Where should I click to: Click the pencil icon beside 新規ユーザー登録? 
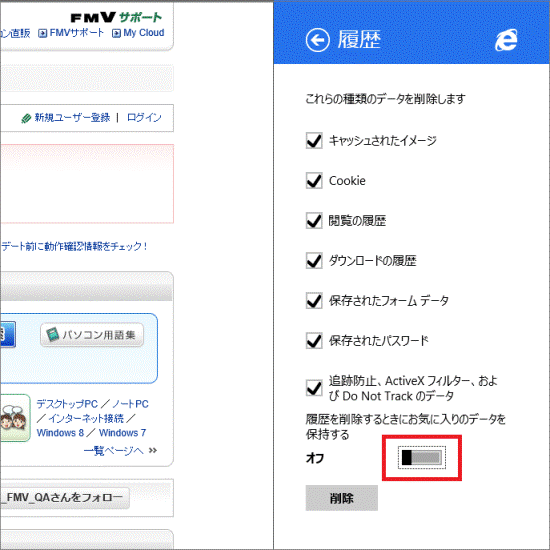(x=26, y=119)
